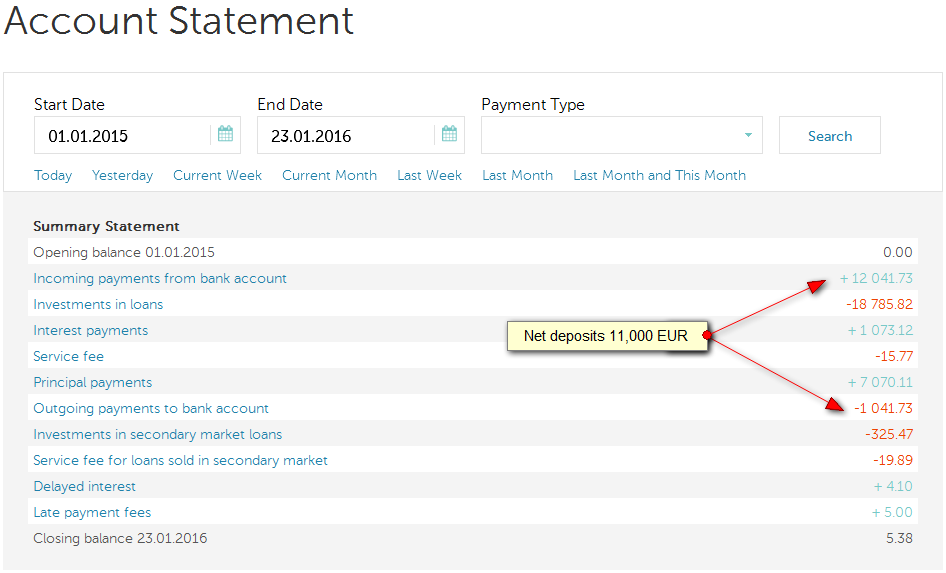946x573 pixels.
Task: Click the amount -15.77
Action: tap(894, 356)
